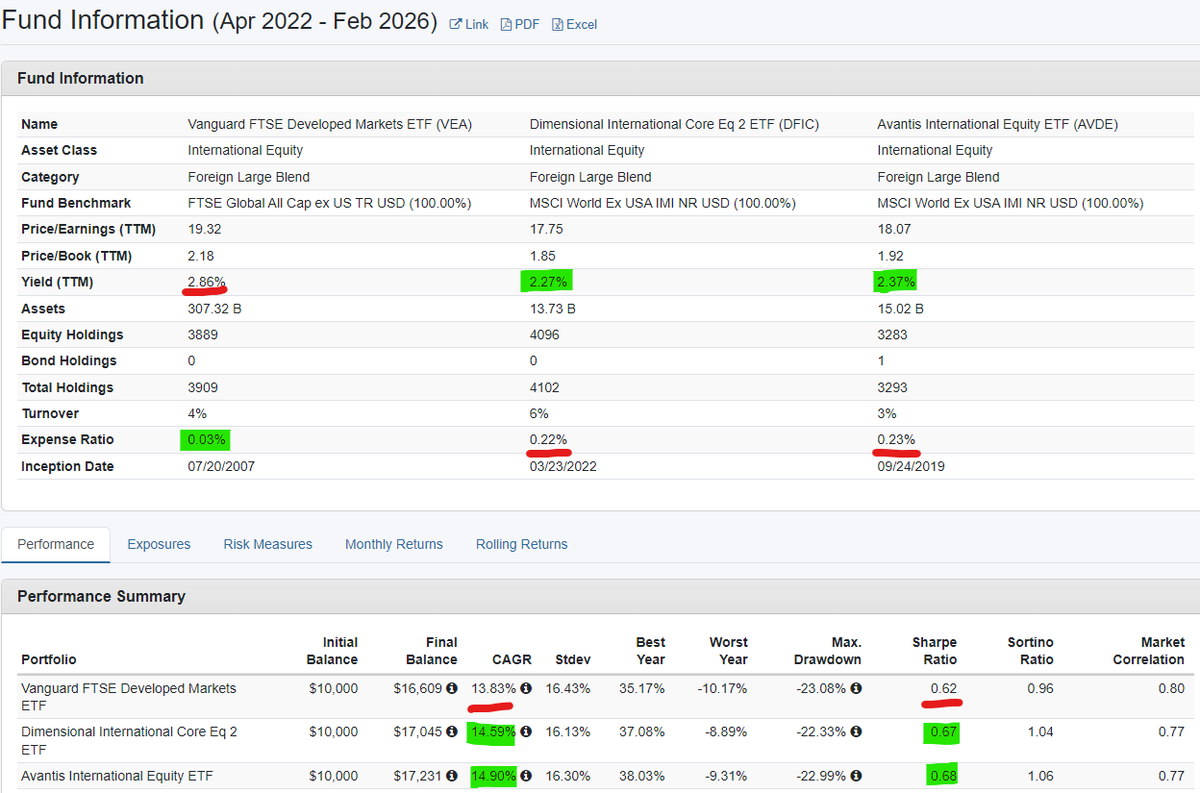Switch to the Performance tab
The width and height of the screenshot is (1200, 793).
pos(56,544)
